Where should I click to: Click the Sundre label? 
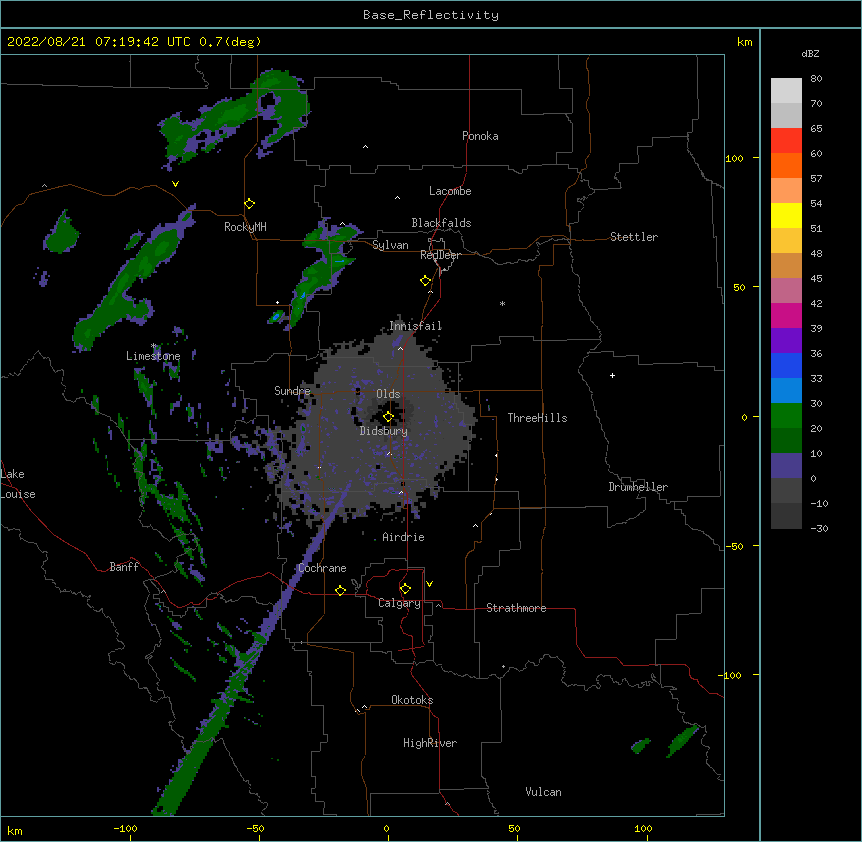click(292, 391)
